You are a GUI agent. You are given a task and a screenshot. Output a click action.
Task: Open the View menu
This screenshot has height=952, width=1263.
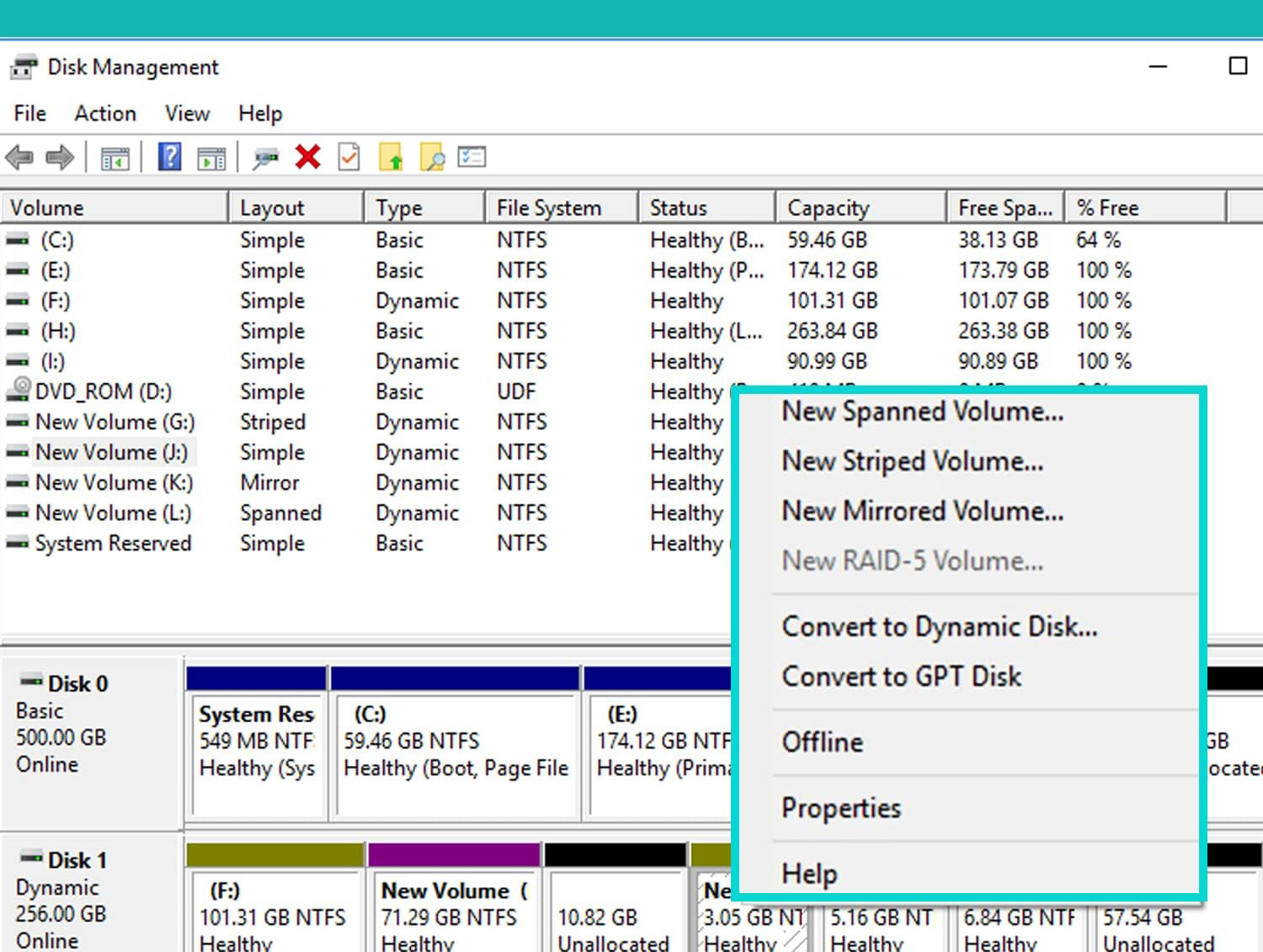[x=187, y=114]
